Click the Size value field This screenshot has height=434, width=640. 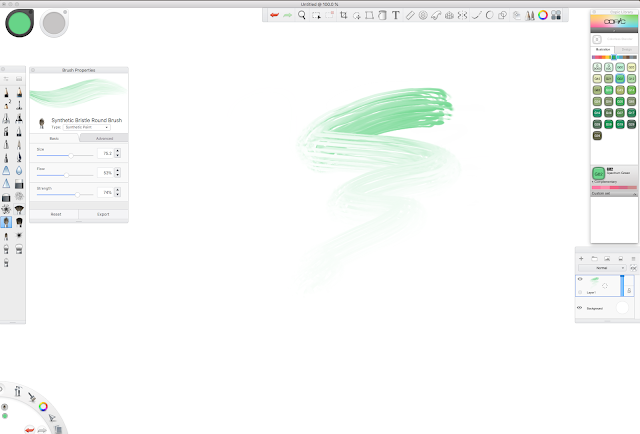tap(105, 153)
